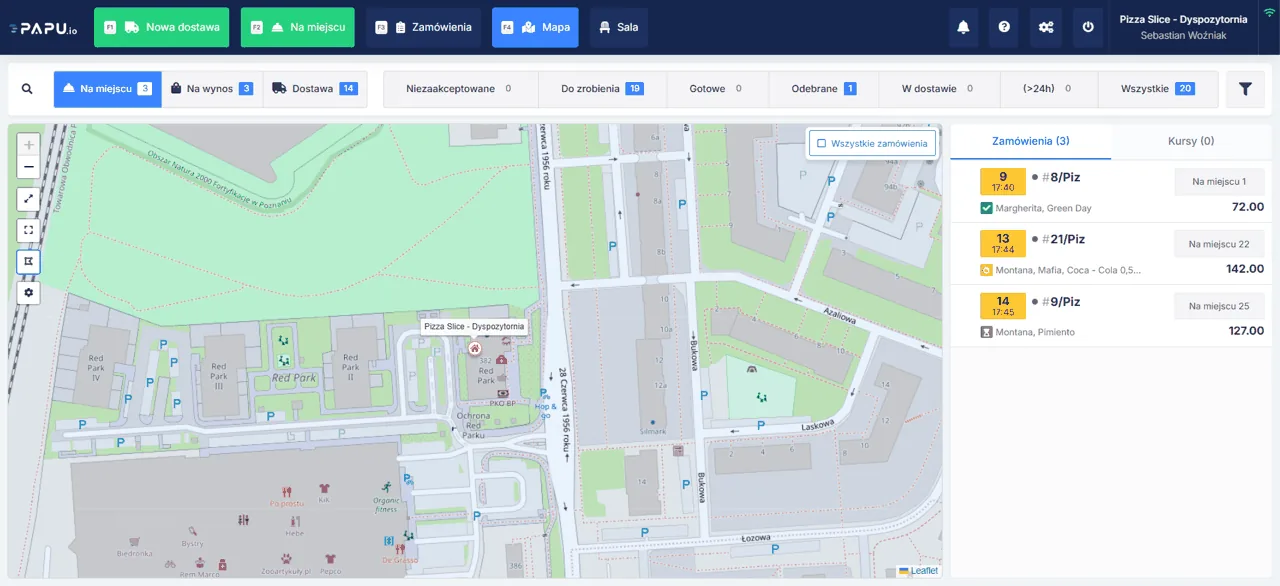Click the search magnifier icon
This screenshot has height=586, width=1280.
pyautogui.click(x=27, y=89)
